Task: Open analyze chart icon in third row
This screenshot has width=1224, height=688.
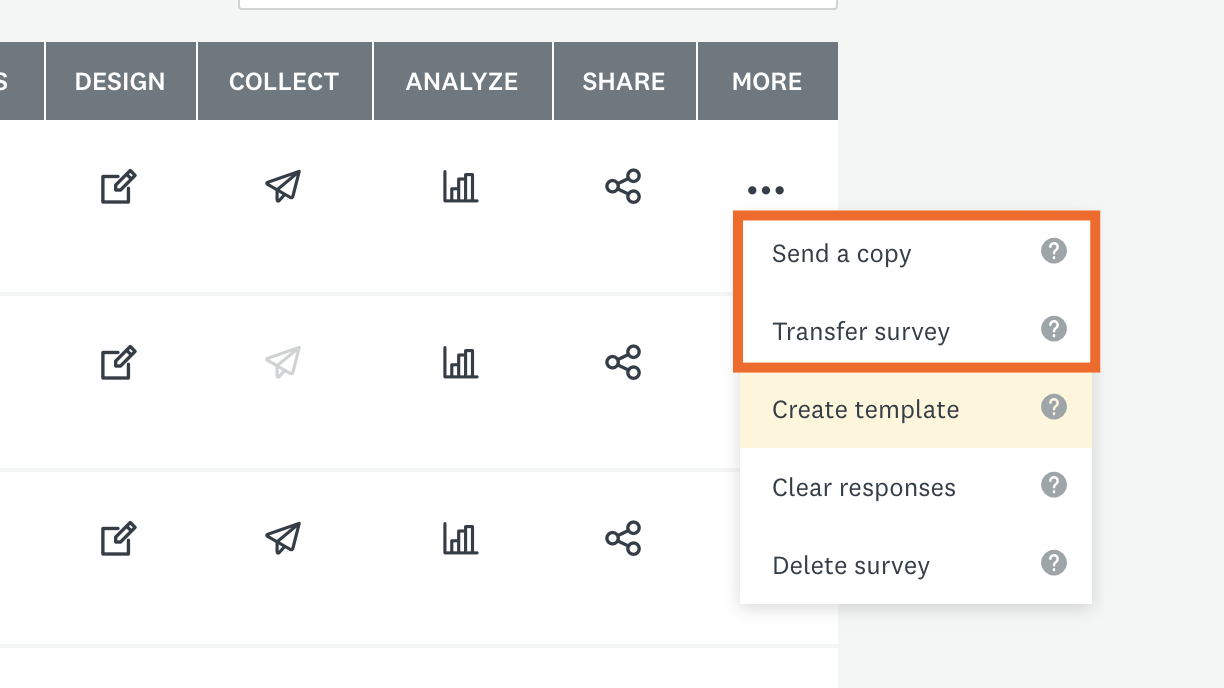Action: [x=460, y=538]
